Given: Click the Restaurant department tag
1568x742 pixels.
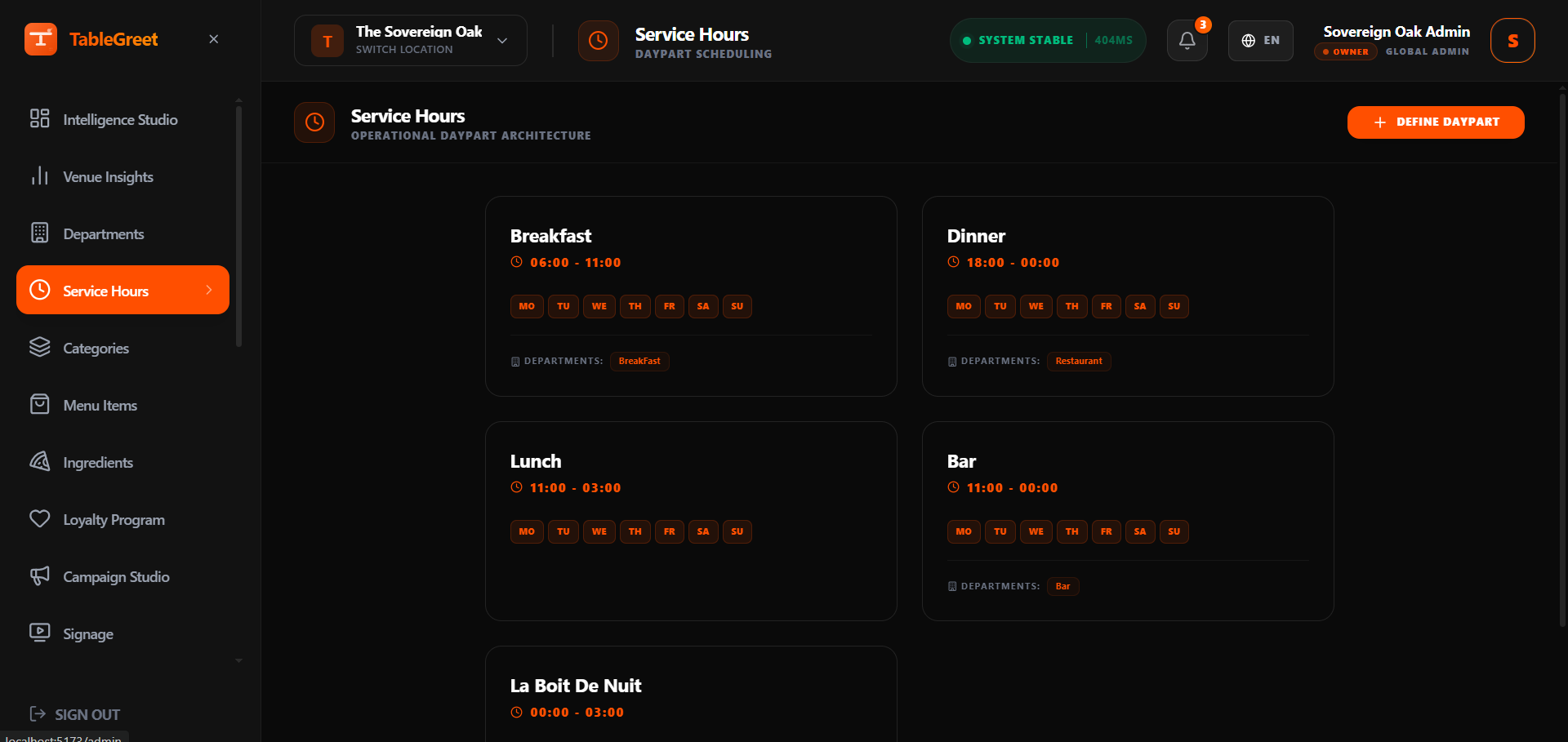Looking at the screenshot, I should coord(1079,361).
